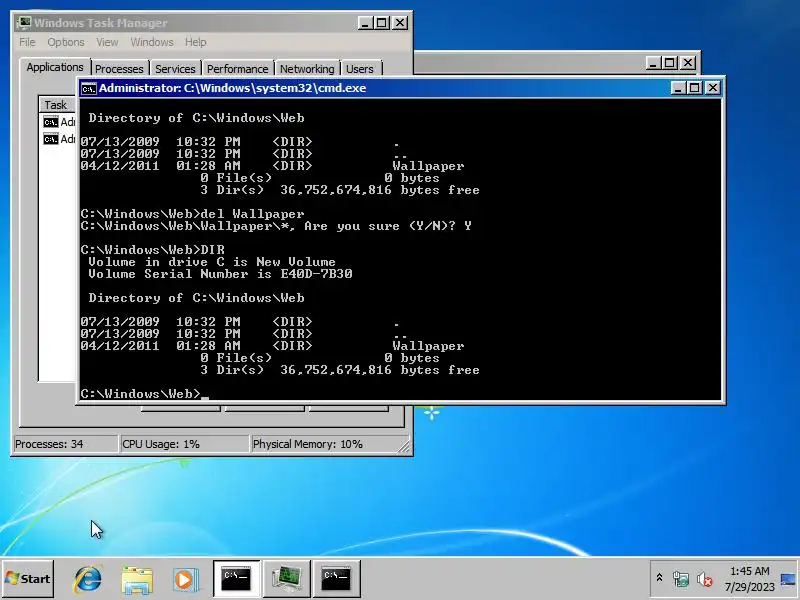Open the Options menu in Task Manager
This screenshot has width=800, height=600.
pyautogui.click(x=66, y=42)
